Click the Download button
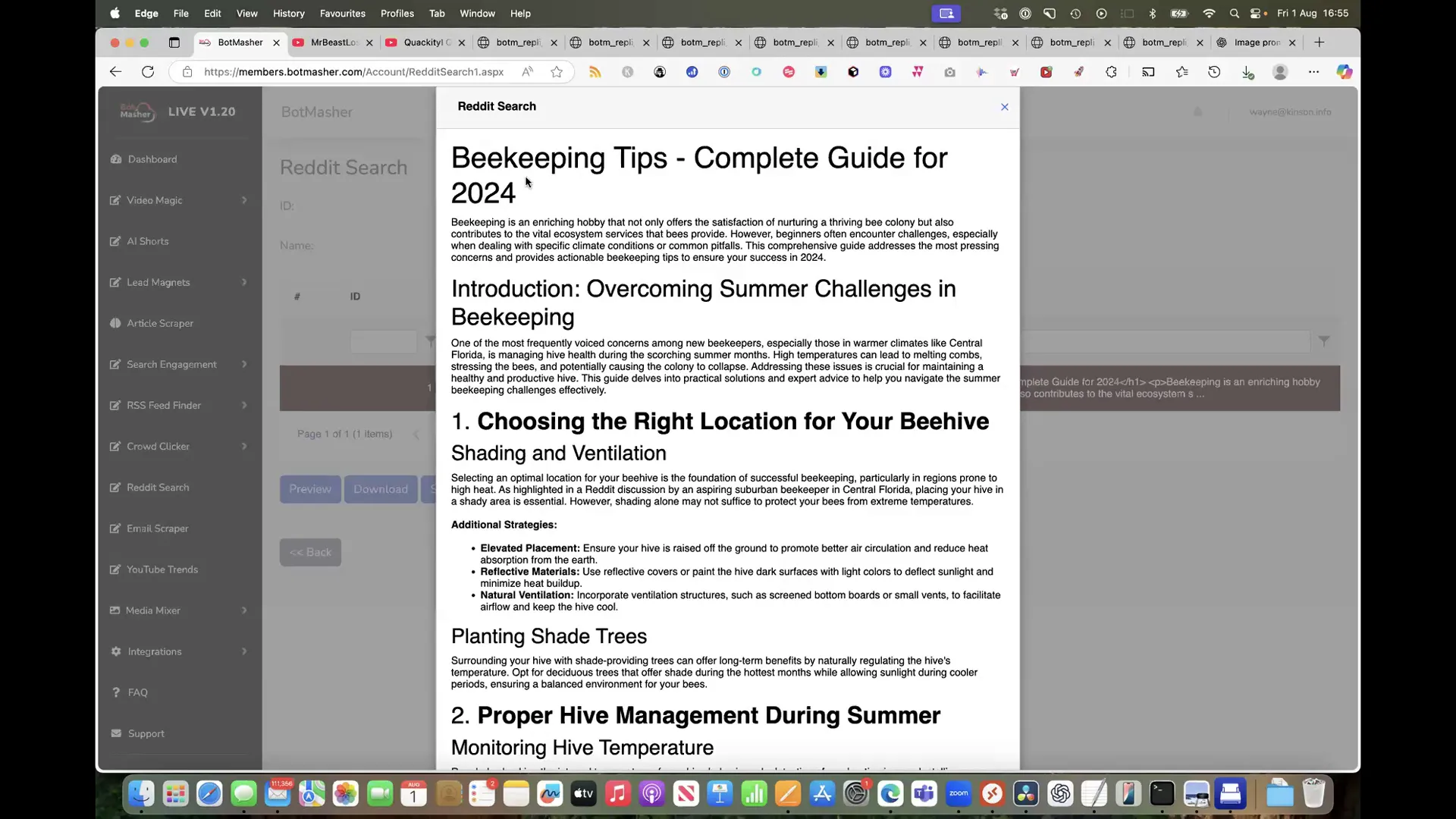The image size is (1456, 819). point(381,489)
